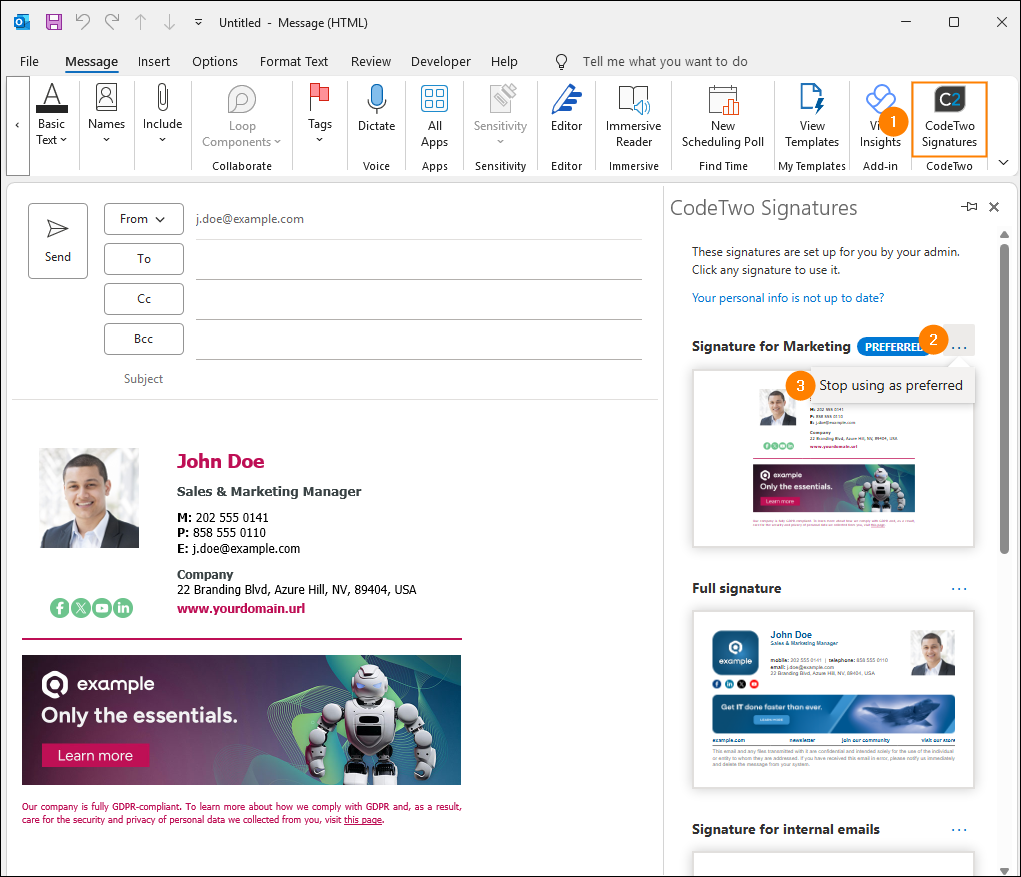Open 'Your personal info is not up to date?' link
Viewport: 1021px width, 877px height.
click(x=788, y=298)
